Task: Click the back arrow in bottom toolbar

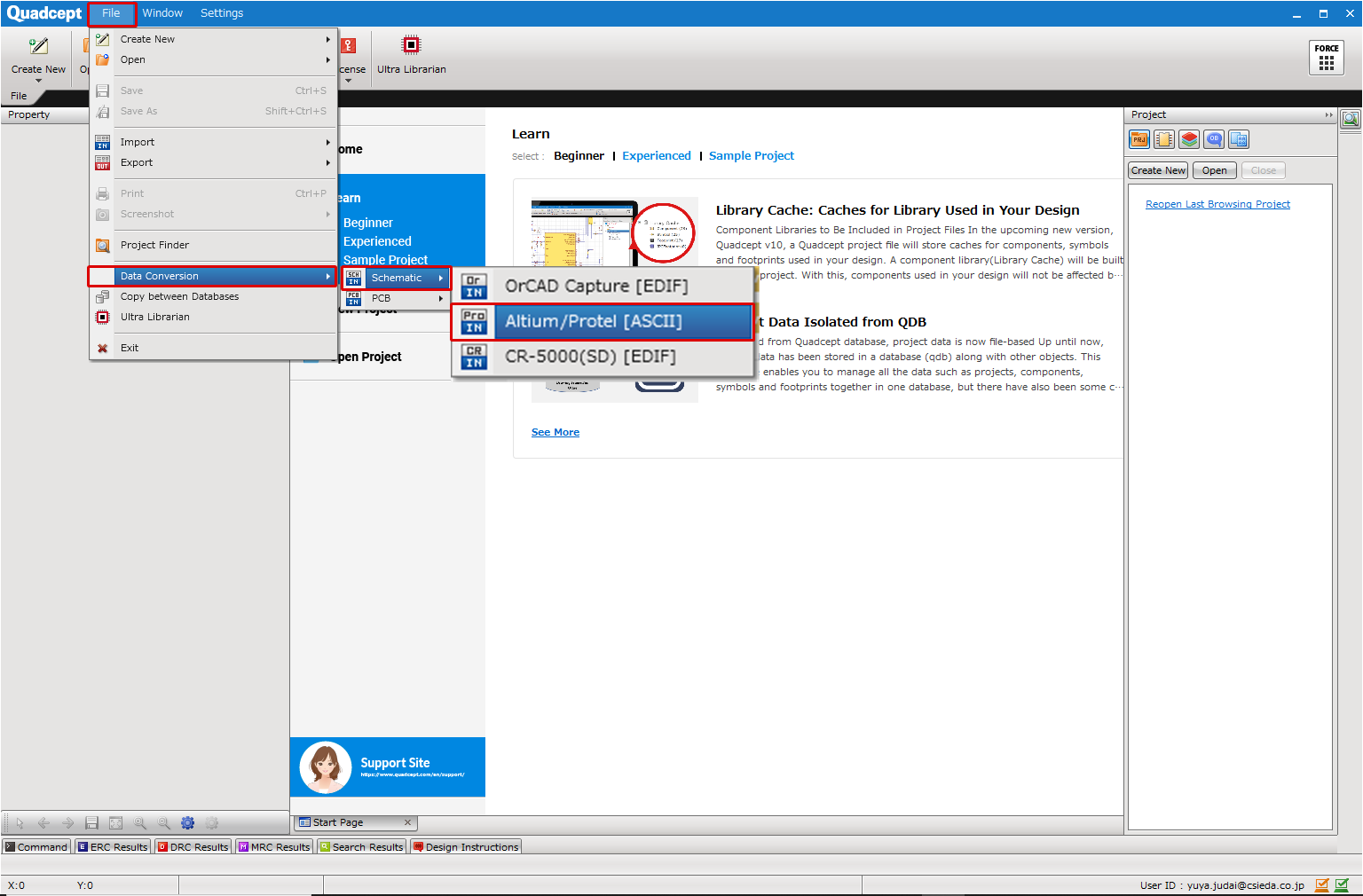Action: (x=43, y=823)
